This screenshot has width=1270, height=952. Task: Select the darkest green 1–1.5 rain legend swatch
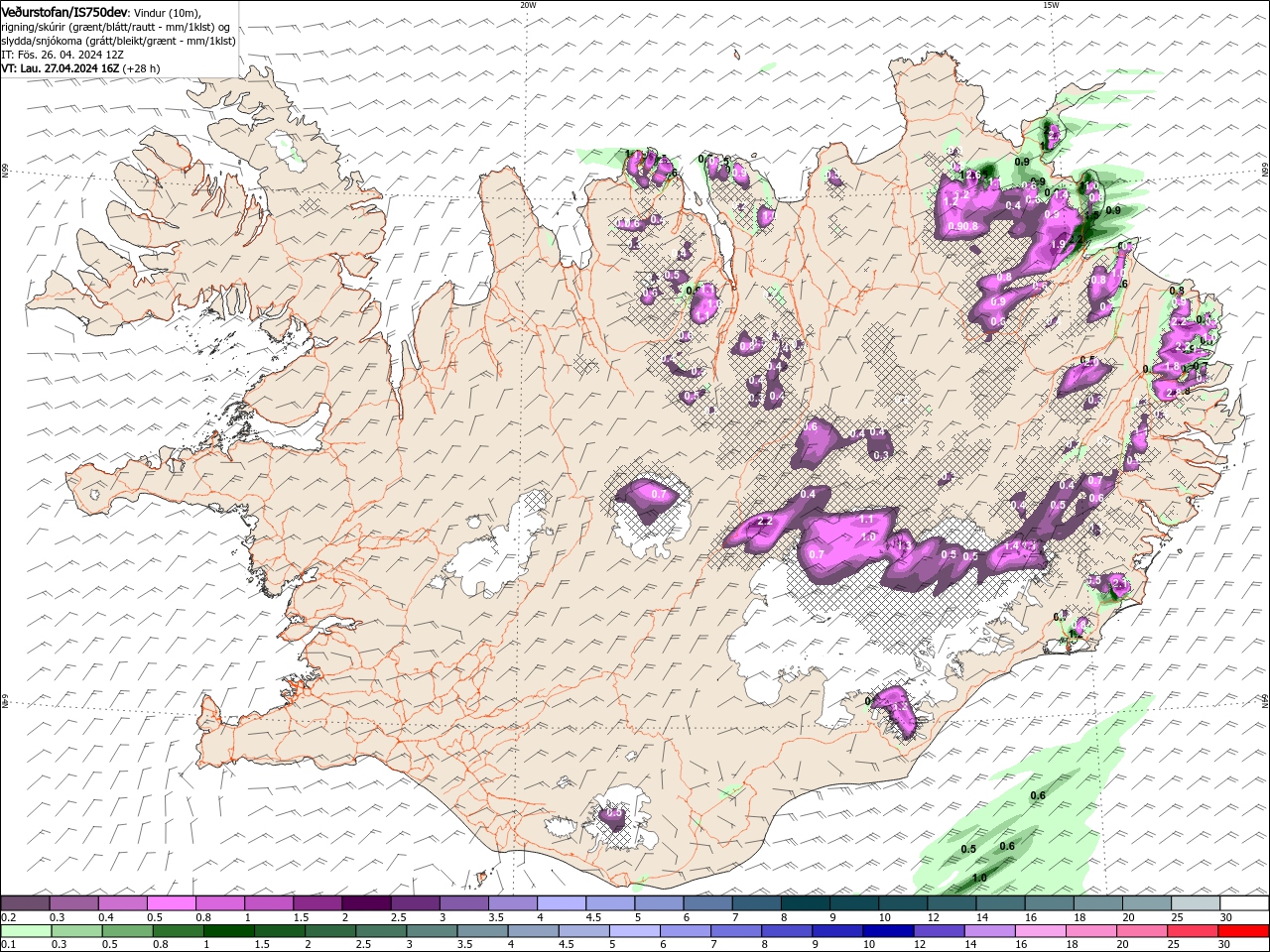pyautogui.click(x=230, y=931)
